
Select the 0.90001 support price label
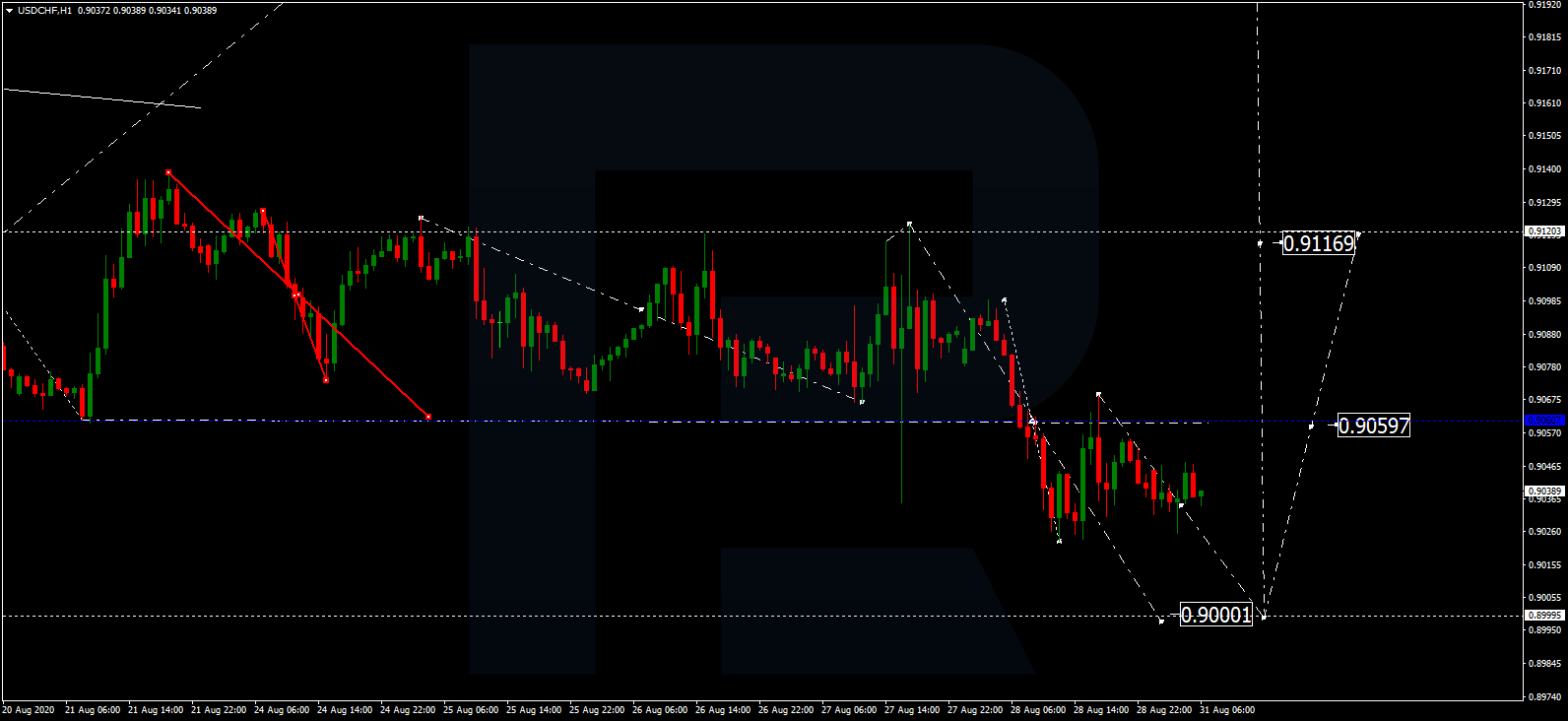(1216, 615)
